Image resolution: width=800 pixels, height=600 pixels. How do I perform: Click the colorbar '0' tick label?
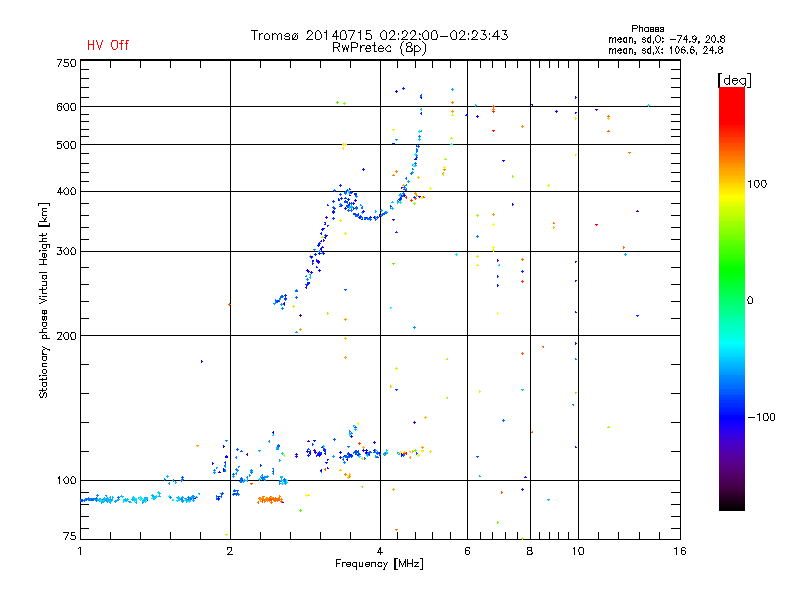(750, 301)
